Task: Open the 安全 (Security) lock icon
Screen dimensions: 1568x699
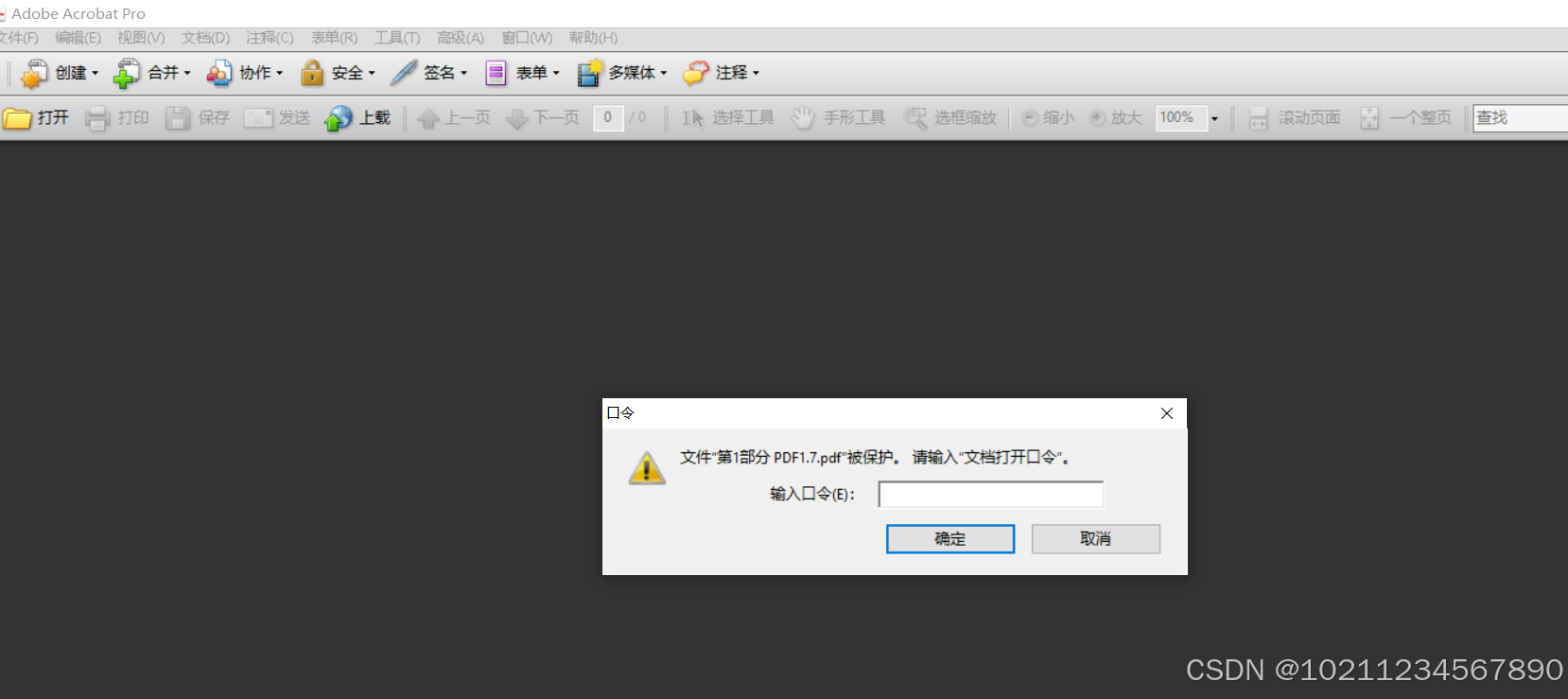Action: point(312,73)
